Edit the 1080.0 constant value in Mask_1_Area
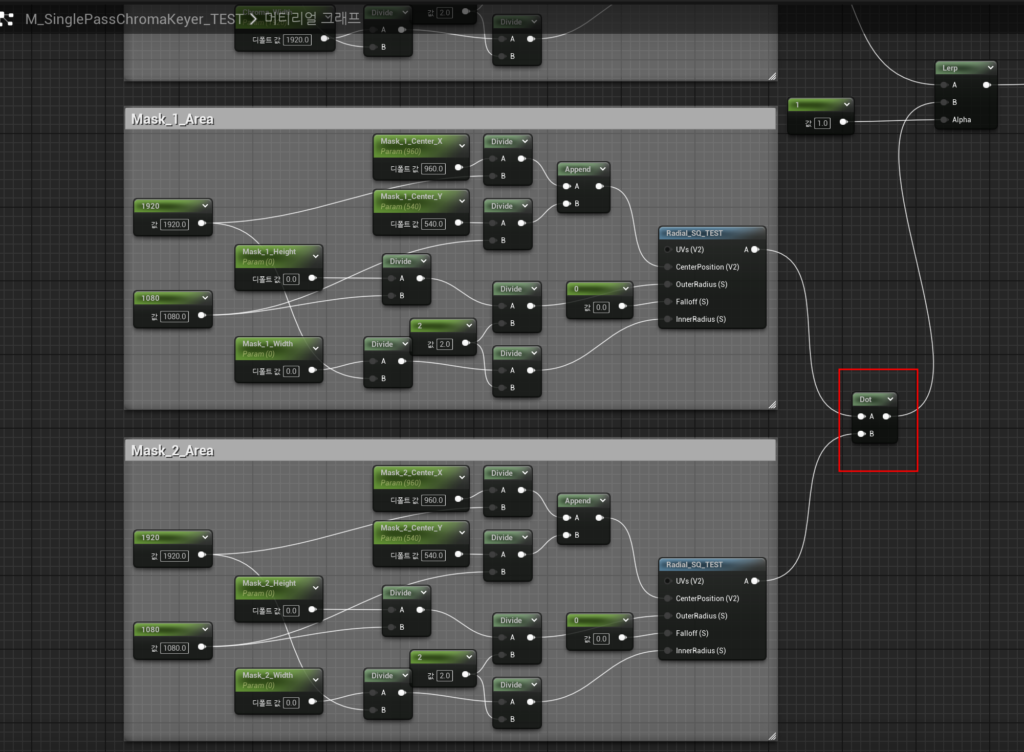The width and height of the screenshot is (1024, 752). 175,316
